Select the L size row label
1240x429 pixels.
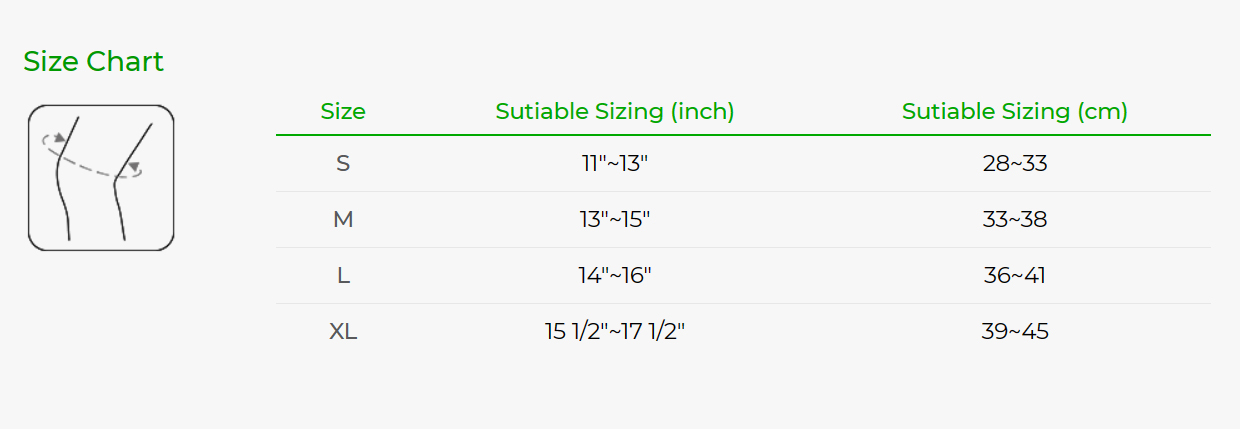tap(343, 275)
